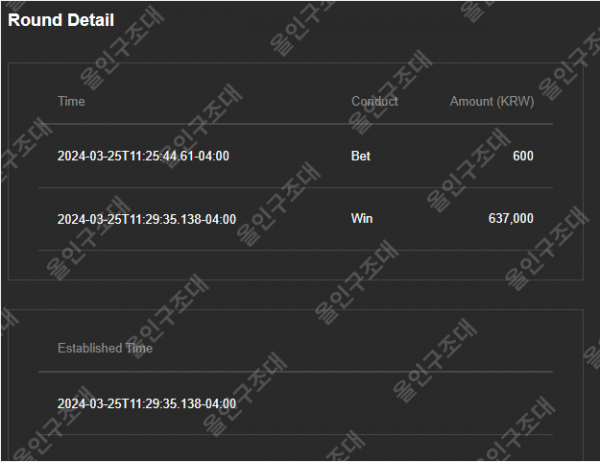Viewport: 600px width, 462px height.
Task: Click the 637,000 win amount
Action: 511,219
